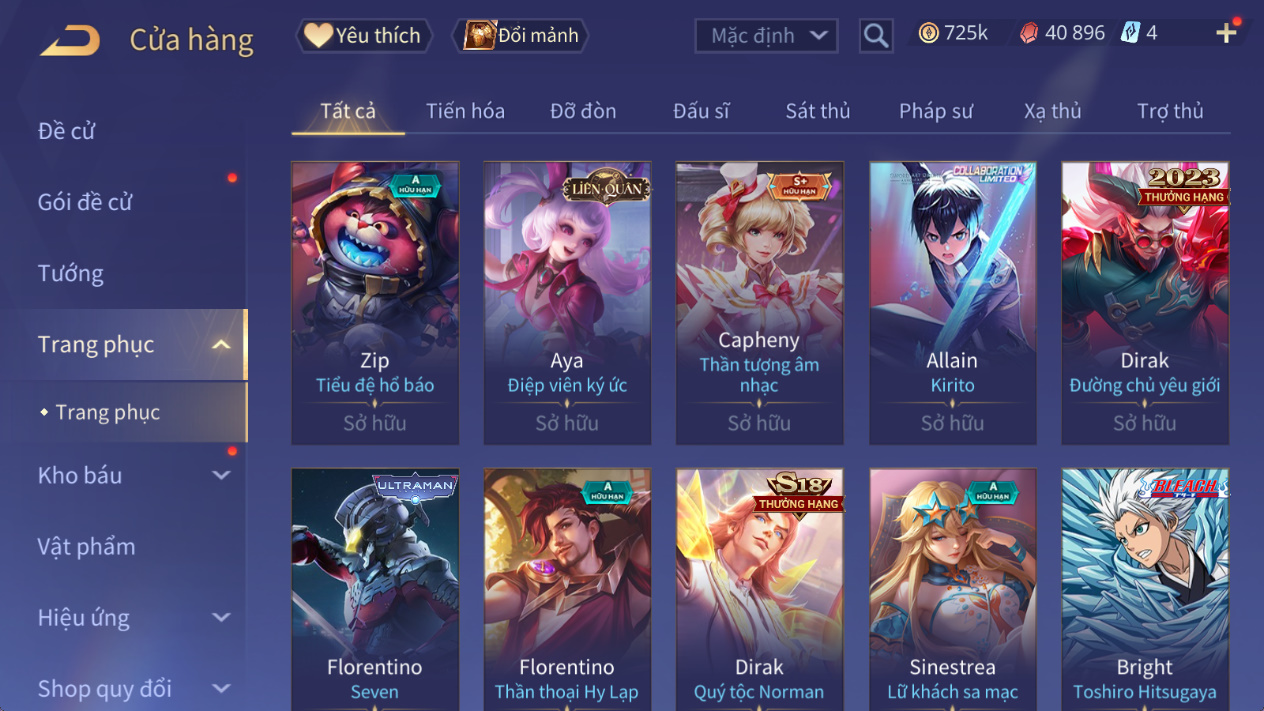Viewport: 1264px width, 711px height.
Task: Click the blue voucher icon showing 4
Action: (1130, 33)
